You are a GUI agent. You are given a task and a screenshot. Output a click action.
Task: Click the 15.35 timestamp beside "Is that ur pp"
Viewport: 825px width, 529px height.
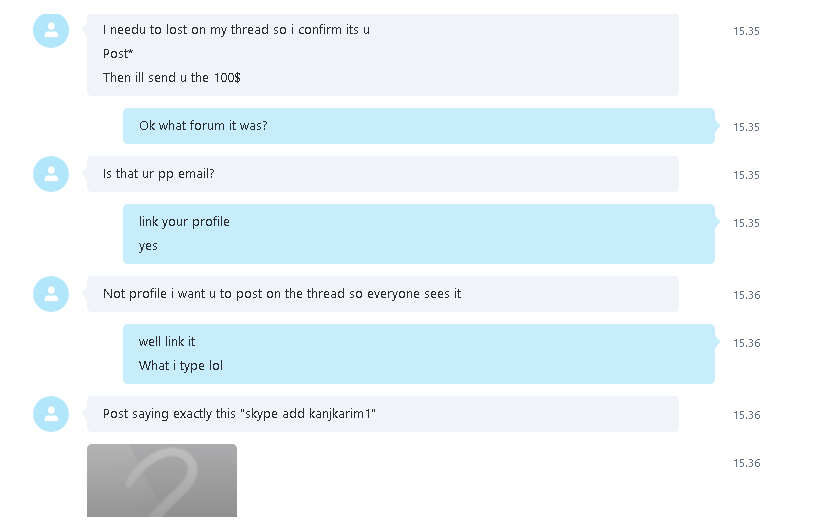746,175
